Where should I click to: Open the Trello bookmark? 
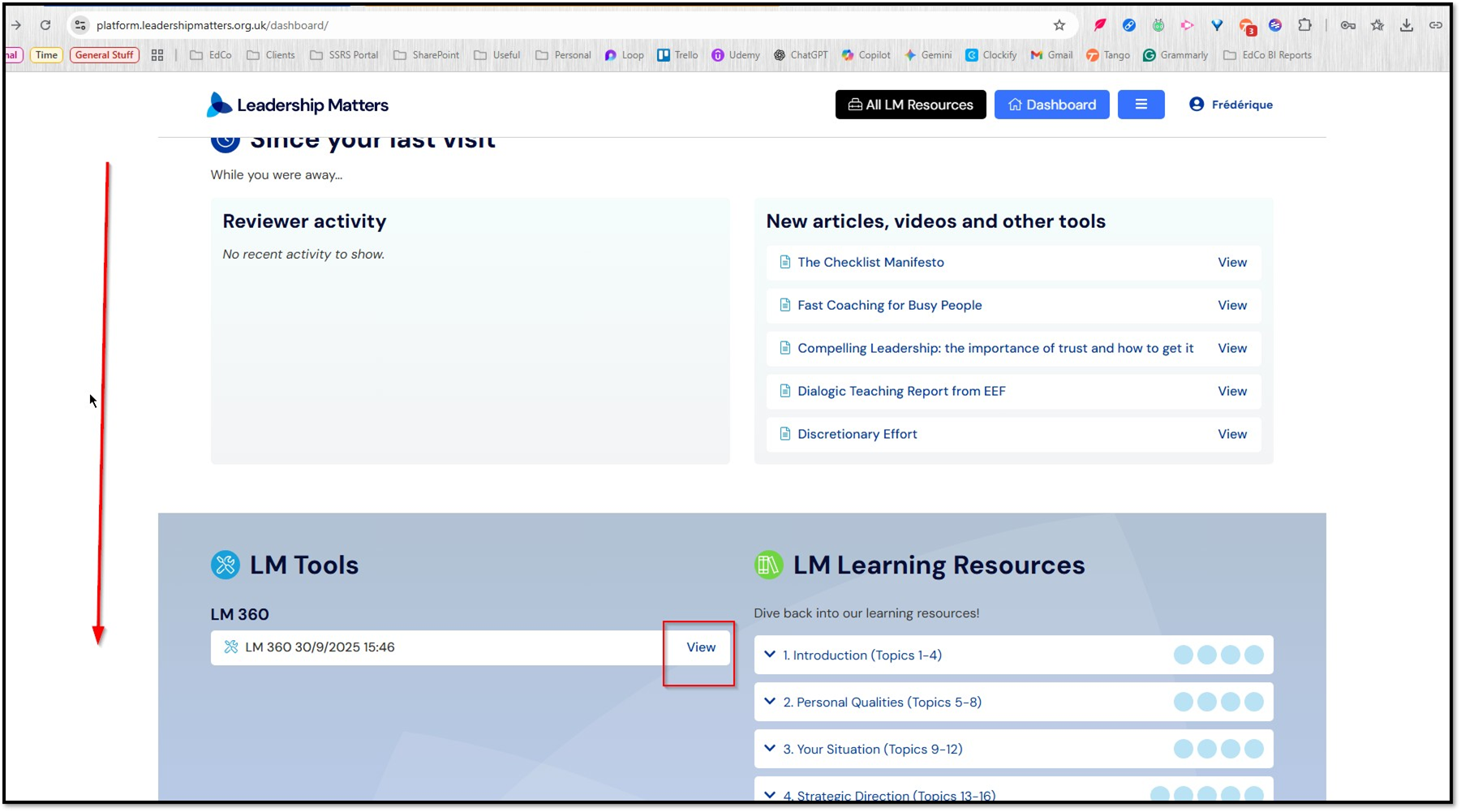(x=677, y=55)
